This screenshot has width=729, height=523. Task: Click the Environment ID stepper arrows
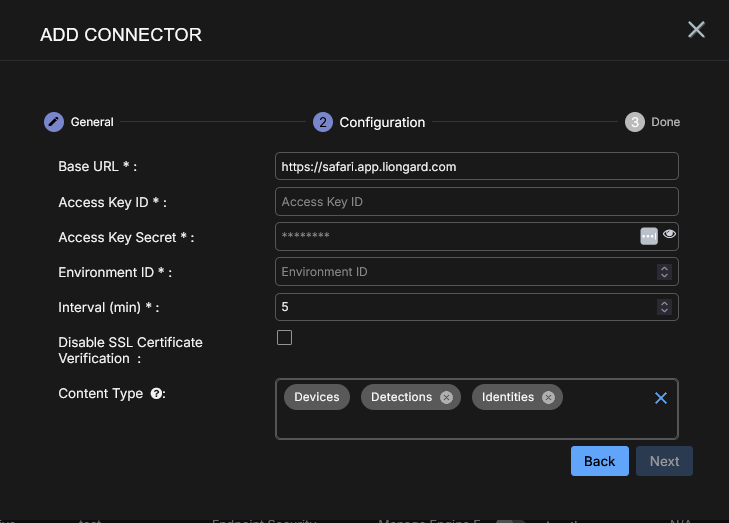664,272
